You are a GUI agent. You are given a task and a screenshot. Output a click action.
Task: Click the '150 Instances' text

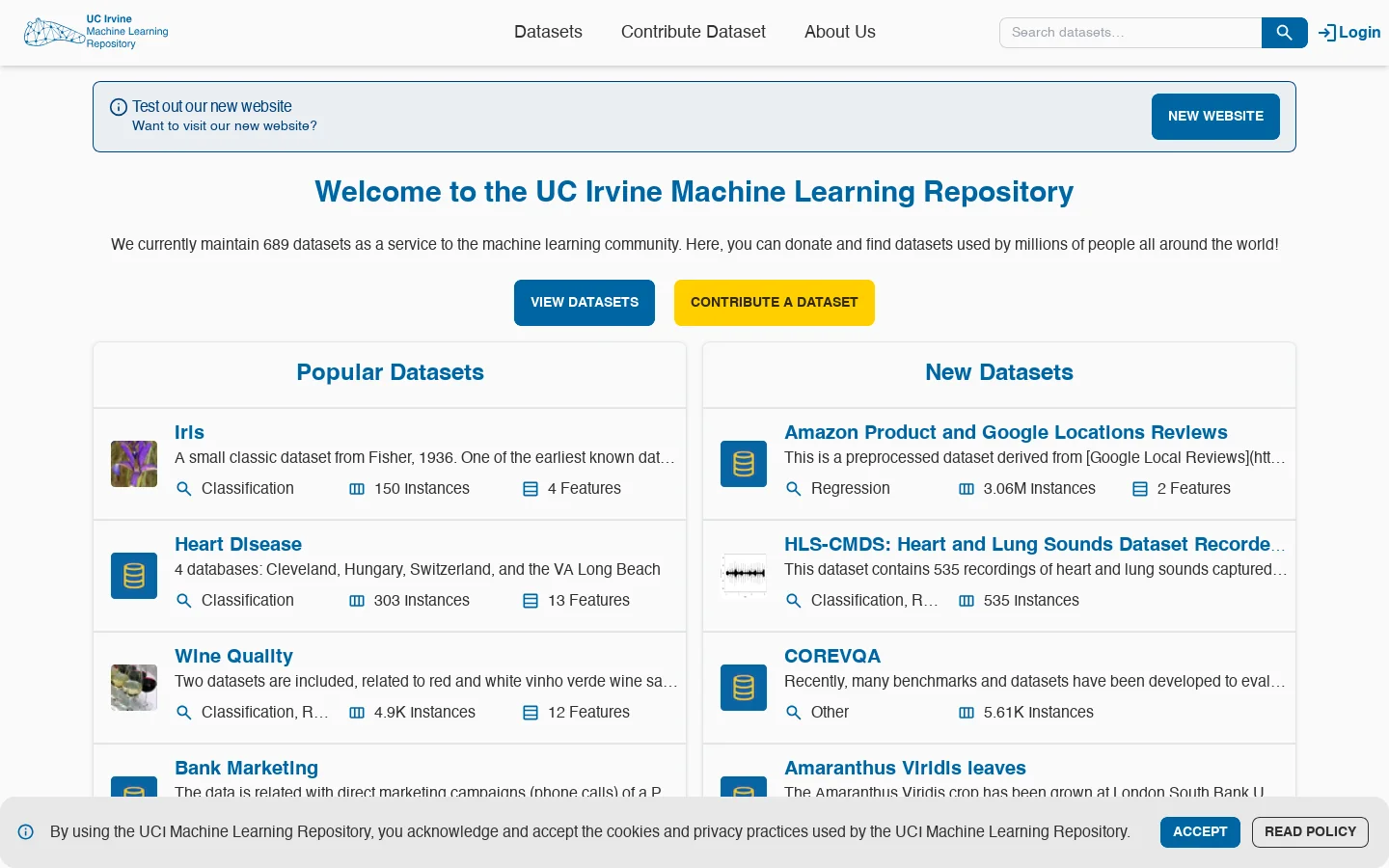(x=422, y=489)
